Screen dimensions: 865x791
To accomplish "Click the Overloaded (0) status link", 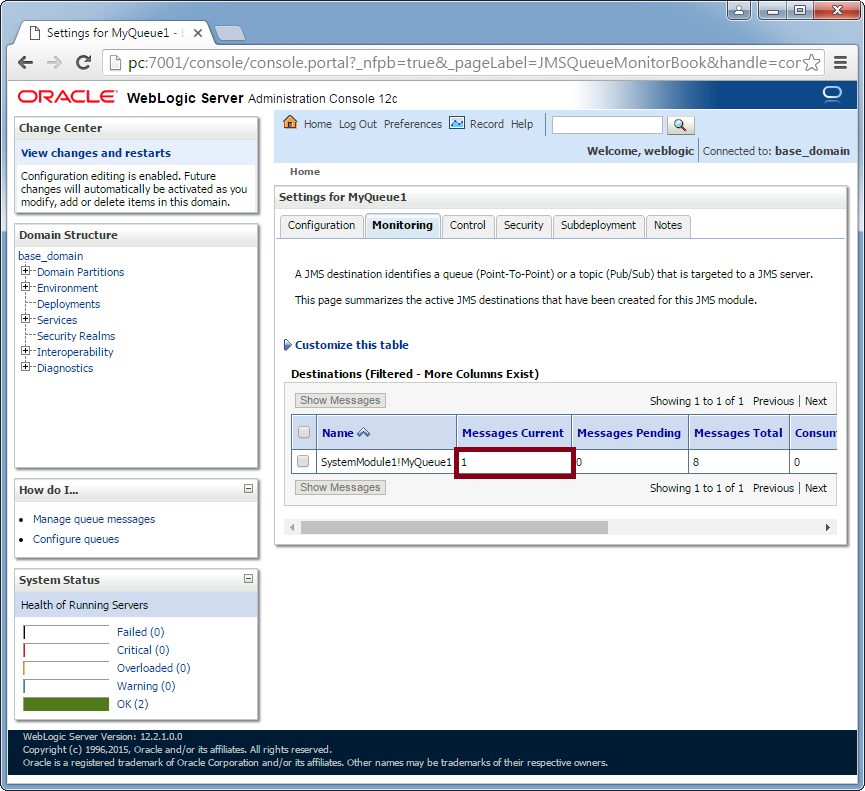I will point(153,668).
